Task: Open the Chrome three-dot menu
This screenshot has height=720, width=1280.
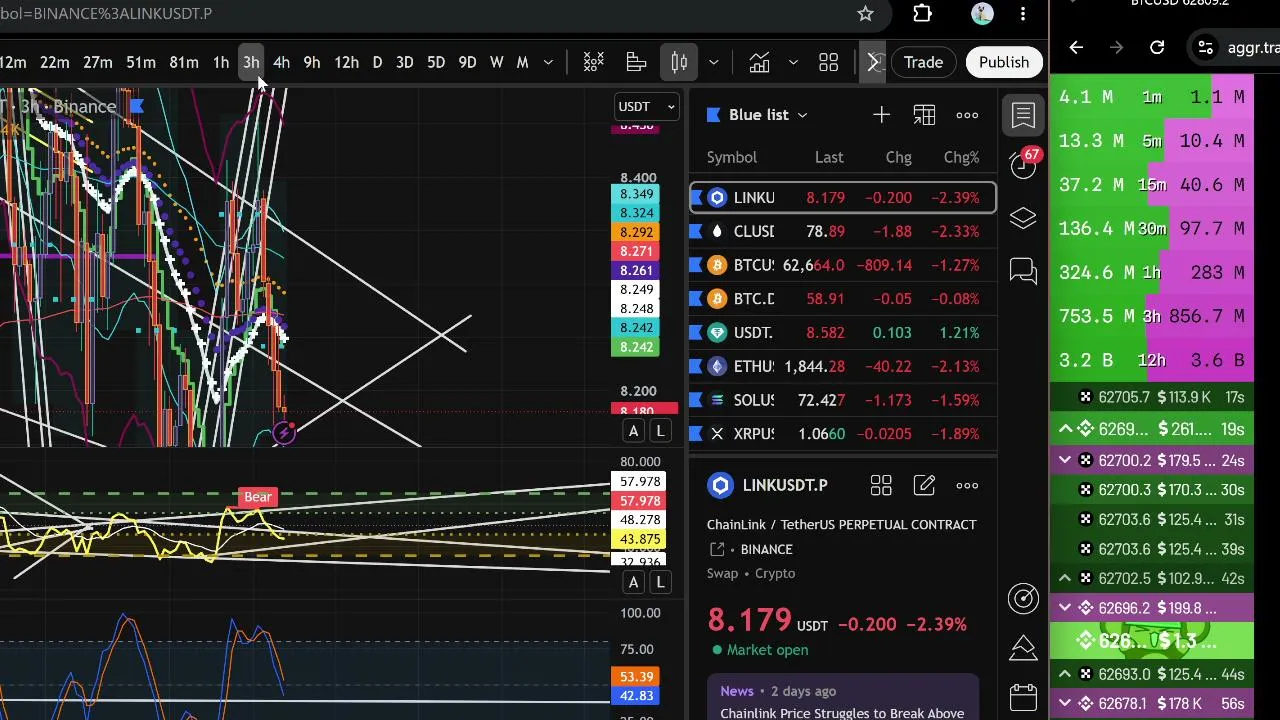Action: (x=1023, y=14)
